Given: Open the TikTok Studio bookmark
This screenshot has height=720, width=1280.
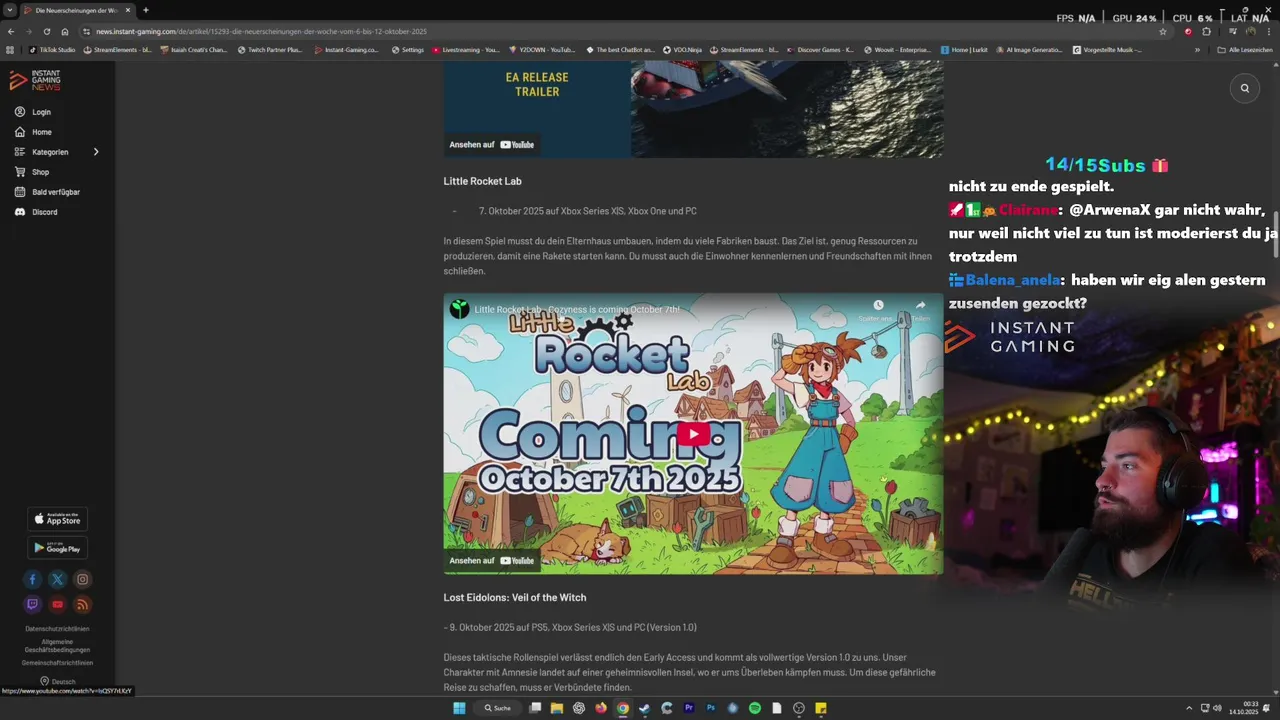Looking at the screenshot, I should (x=52, y=49).
